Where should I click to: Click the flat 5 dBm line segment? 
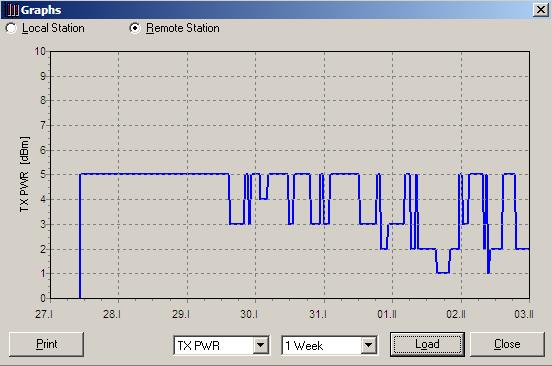coord(154,173)
